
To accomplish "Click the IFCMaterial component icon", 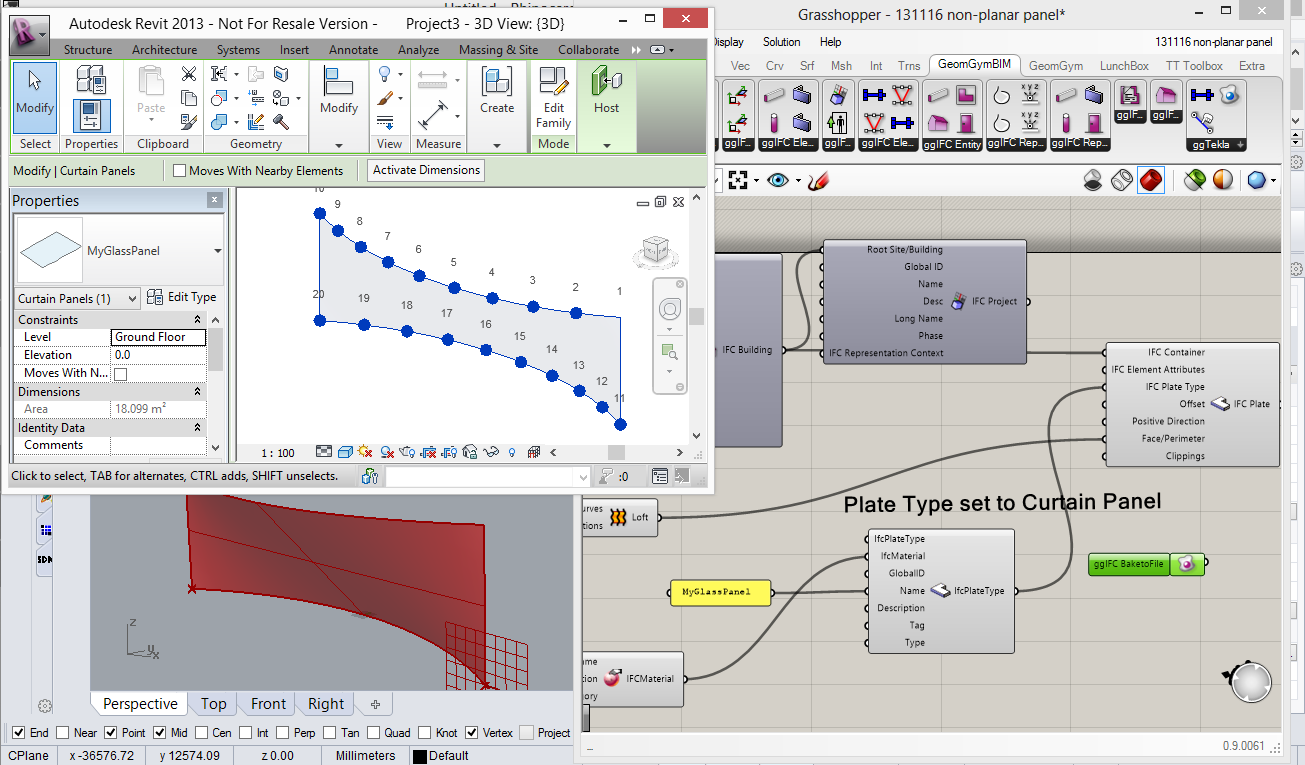I will click(x=612, y=679).
